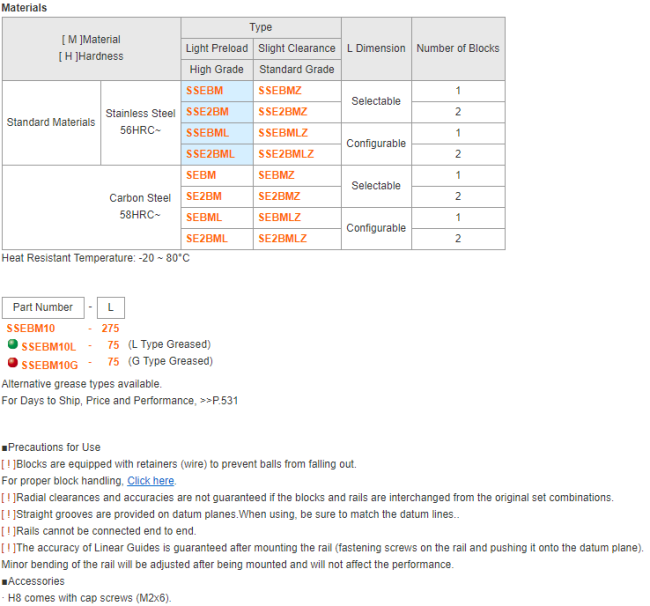Open SSE2BMLZ stainless steel part

pyautogui.click(x=286, y=154)
